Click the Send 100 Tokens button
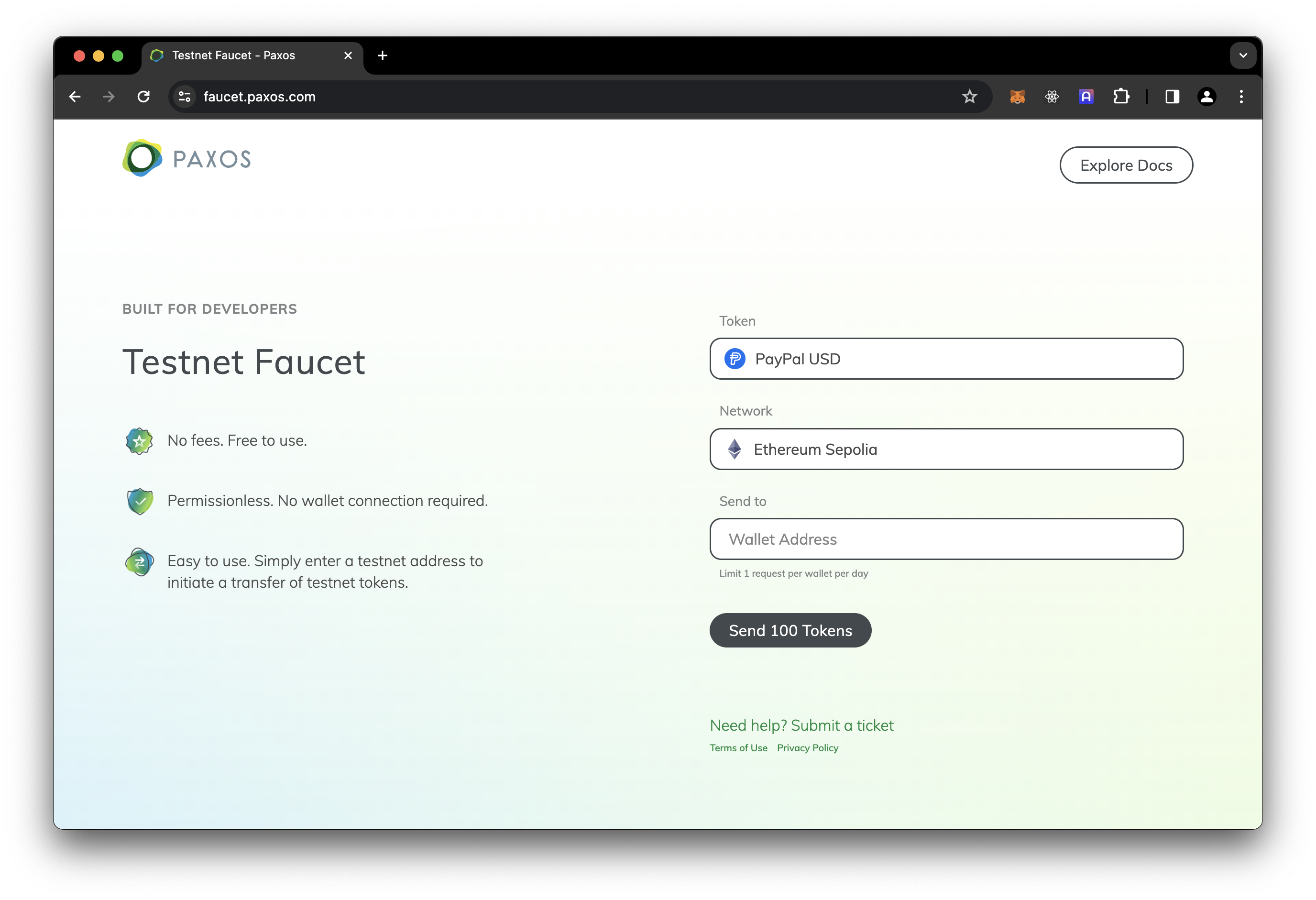The height and width of the screenshot is (900, 1316). pyautogui.click(x=790, y=630)
